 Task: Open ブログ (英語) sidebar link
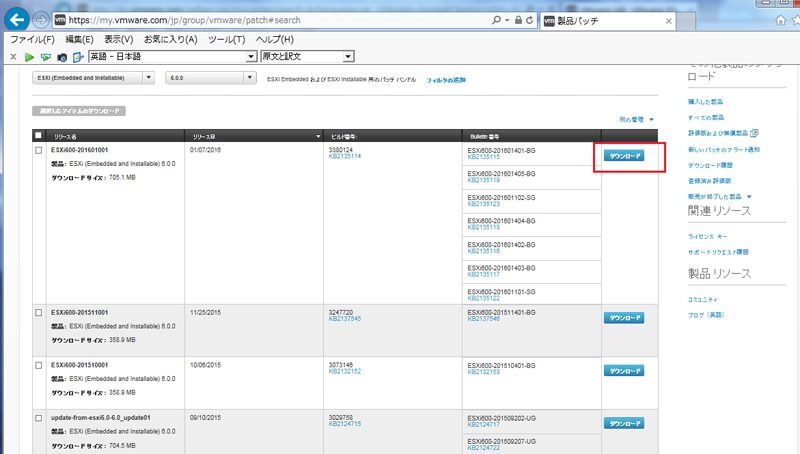coord(706,315)
